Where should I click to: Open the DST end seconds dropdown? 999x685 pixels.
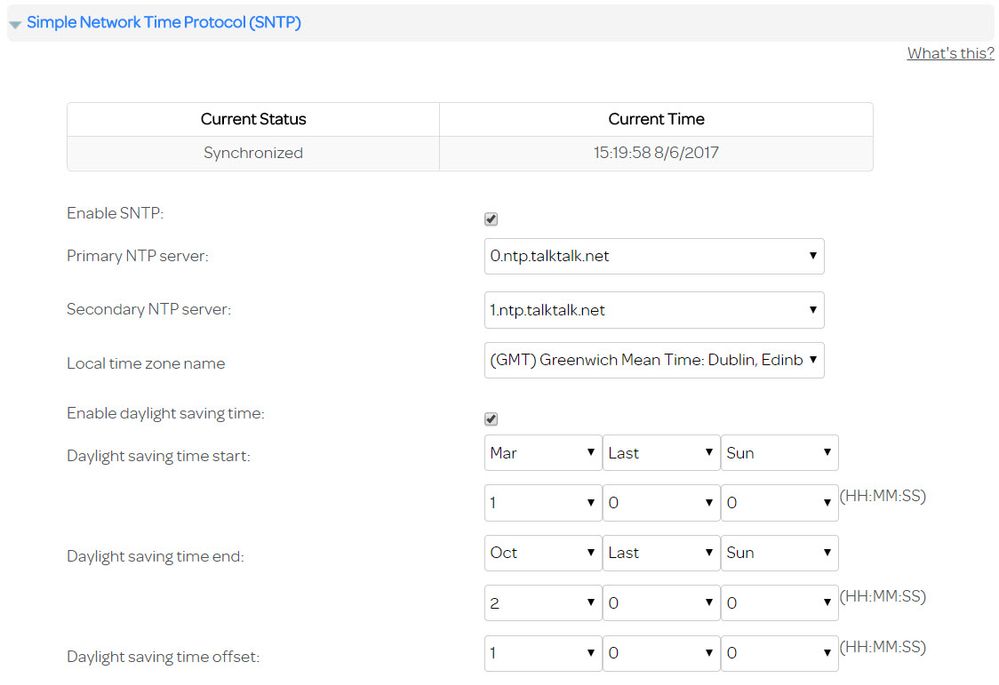click(x=780, y=603)
